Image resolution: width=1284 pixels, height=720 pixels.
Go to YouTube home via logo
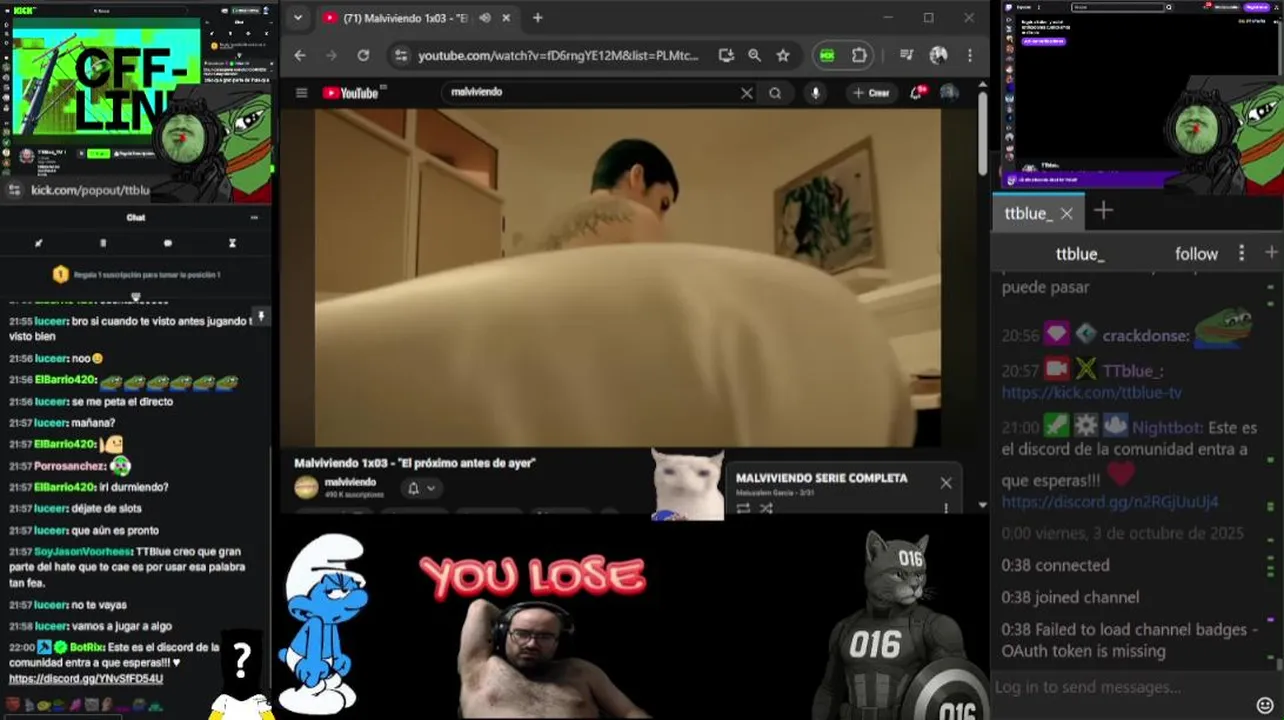tap(353, 93)
